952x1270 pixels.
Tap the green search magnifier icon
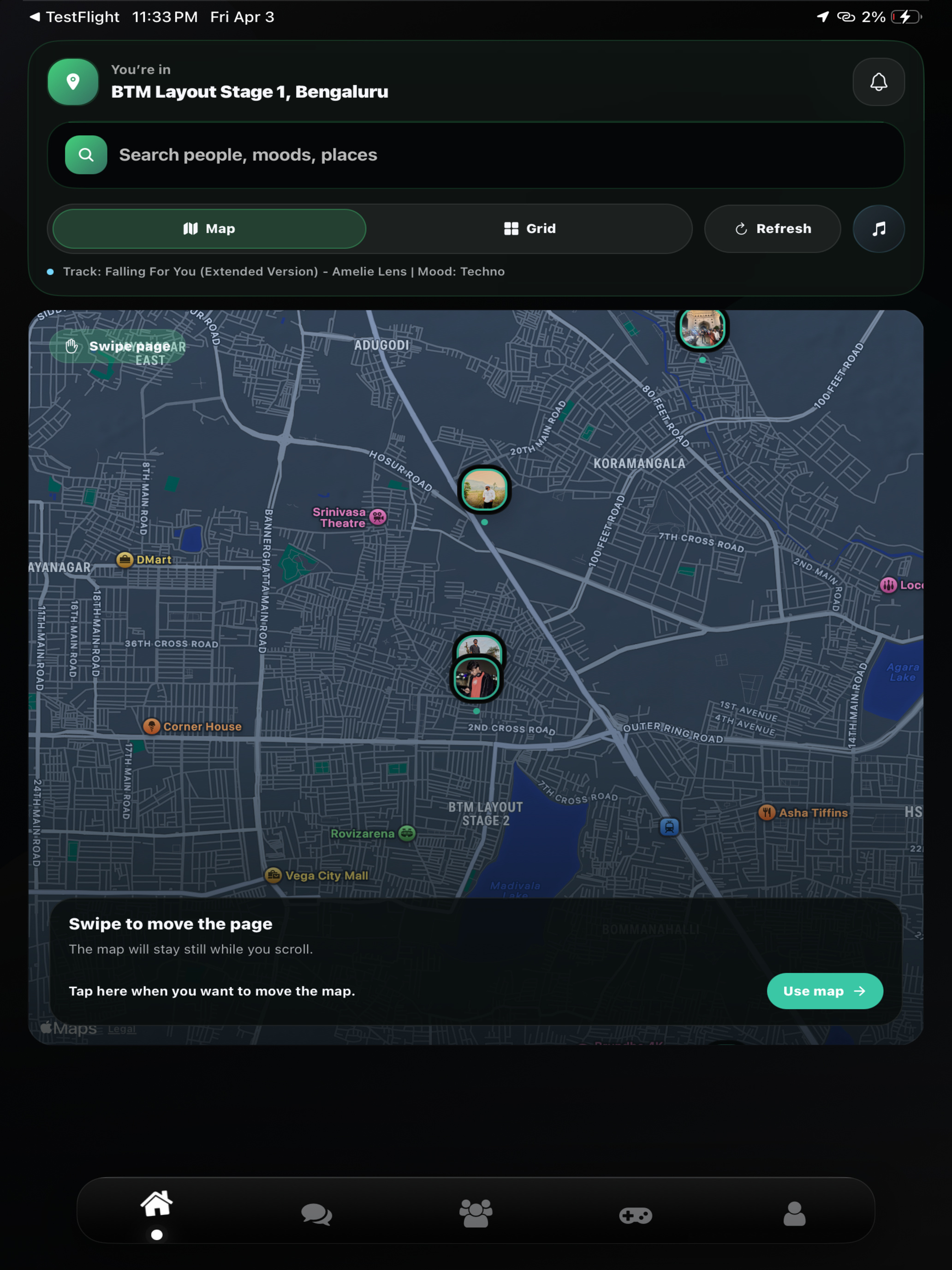86,155
